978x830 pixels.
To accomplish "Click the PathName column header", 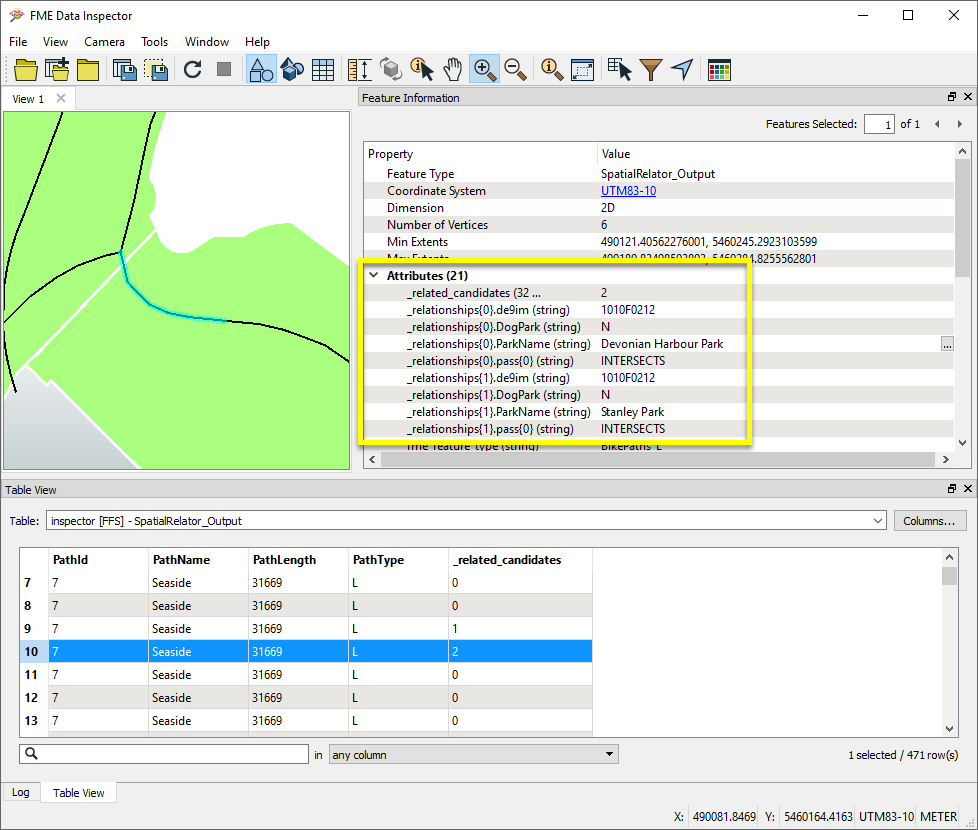I will tap(198, 559).
